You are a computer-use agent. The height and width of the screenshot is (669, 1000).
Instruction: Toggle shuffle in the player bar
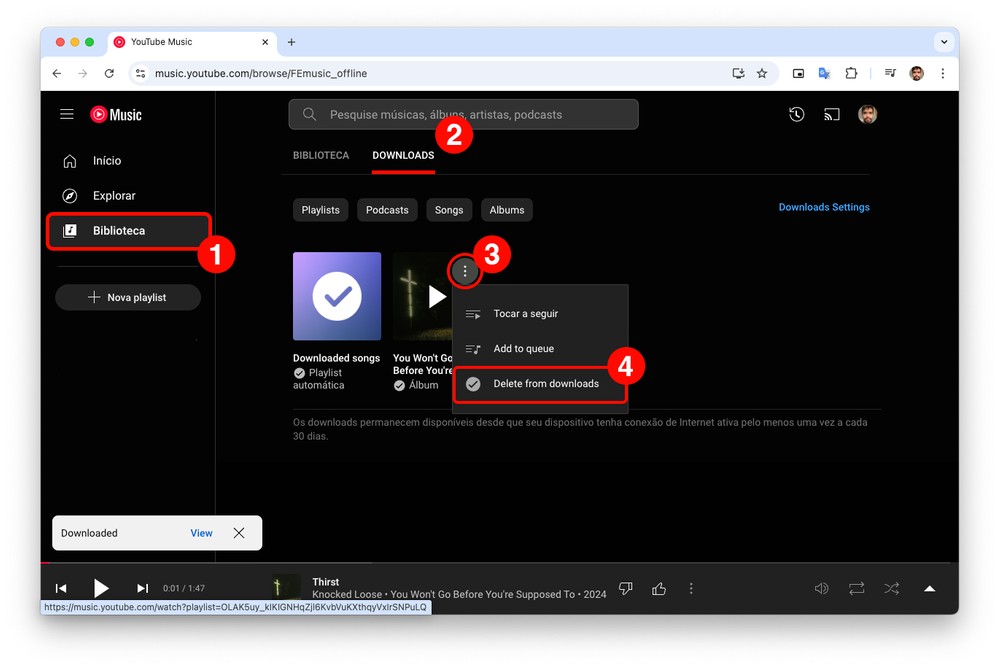pyautogui.click(x=891, y=589)
